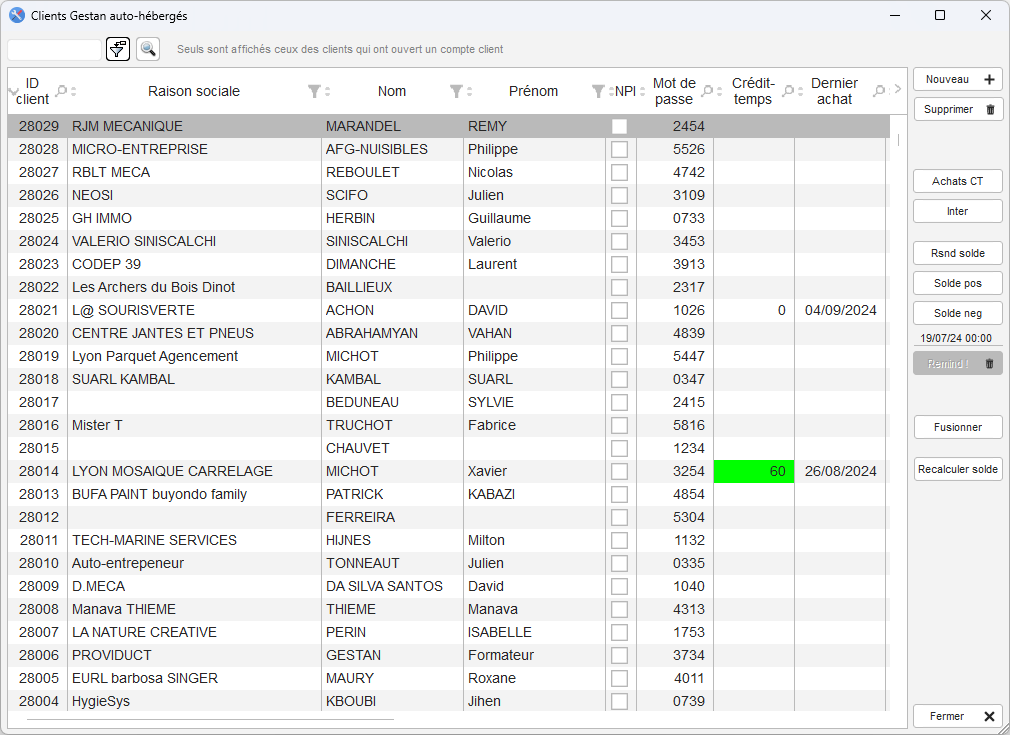Click into the search text field
The width and height of the screenshot is (1010, 735).
(x=55, y=49)
